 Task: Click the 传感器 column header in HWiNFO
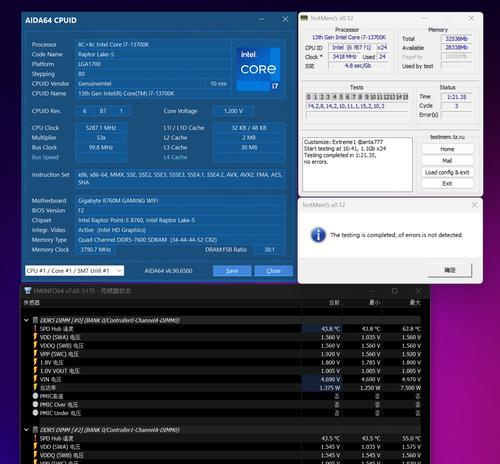(31, 303)
